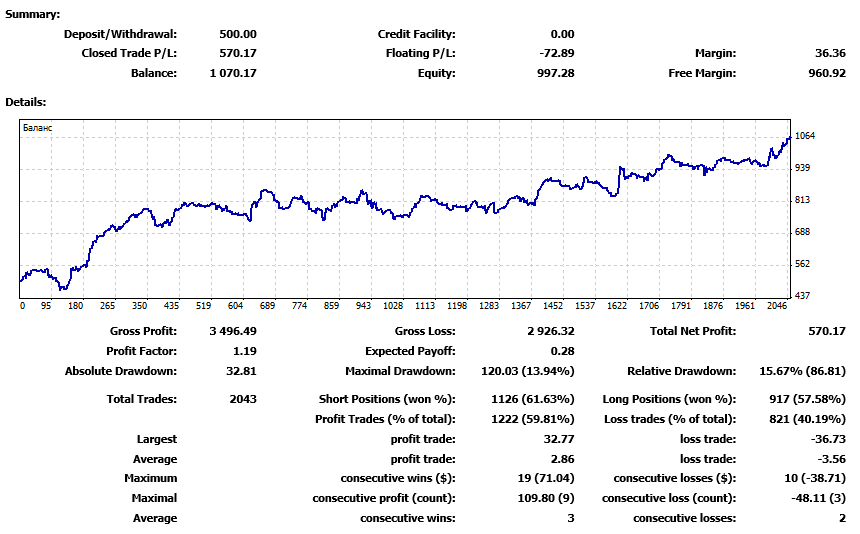Select the Summary section heading
860x534 pixels.
(x=32, y=14)
